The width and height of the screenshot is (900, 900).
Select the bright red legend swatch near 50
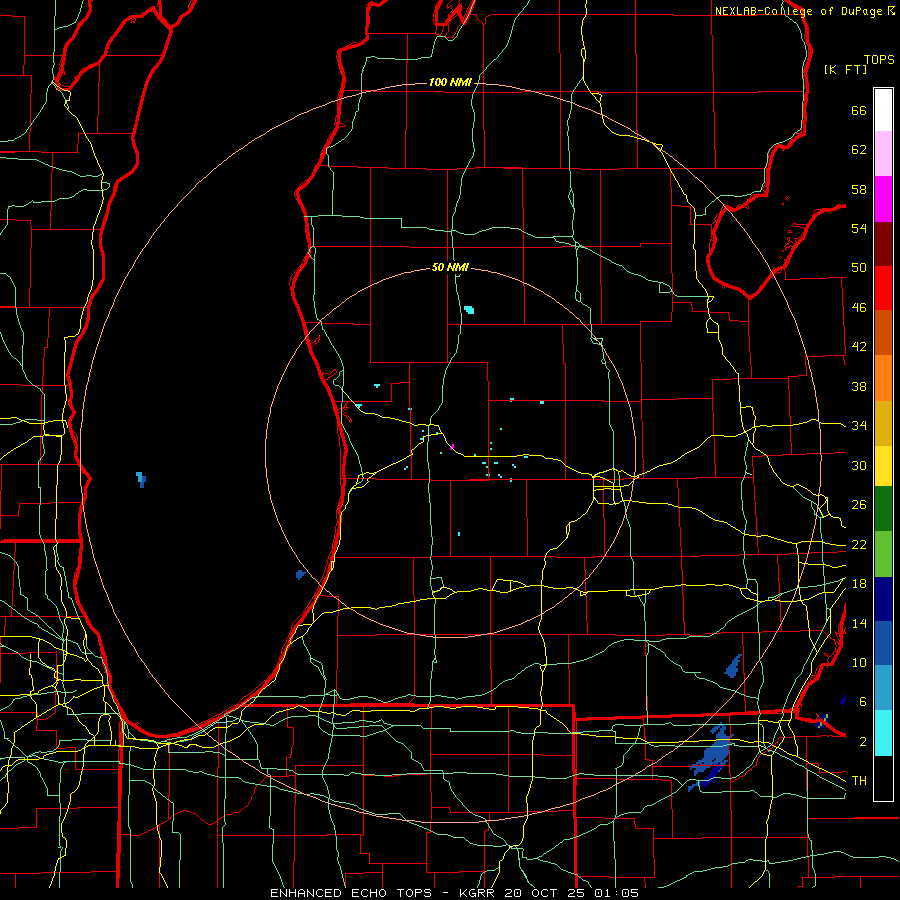point(883,288)
